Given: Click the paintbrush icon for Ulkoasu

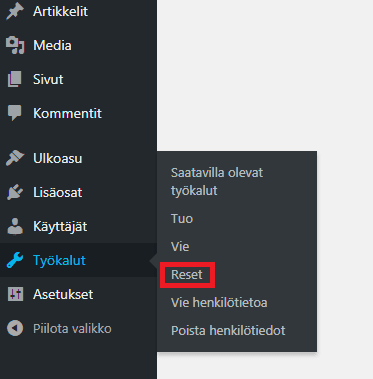Looking at the screenshot, I should [15, 158].
